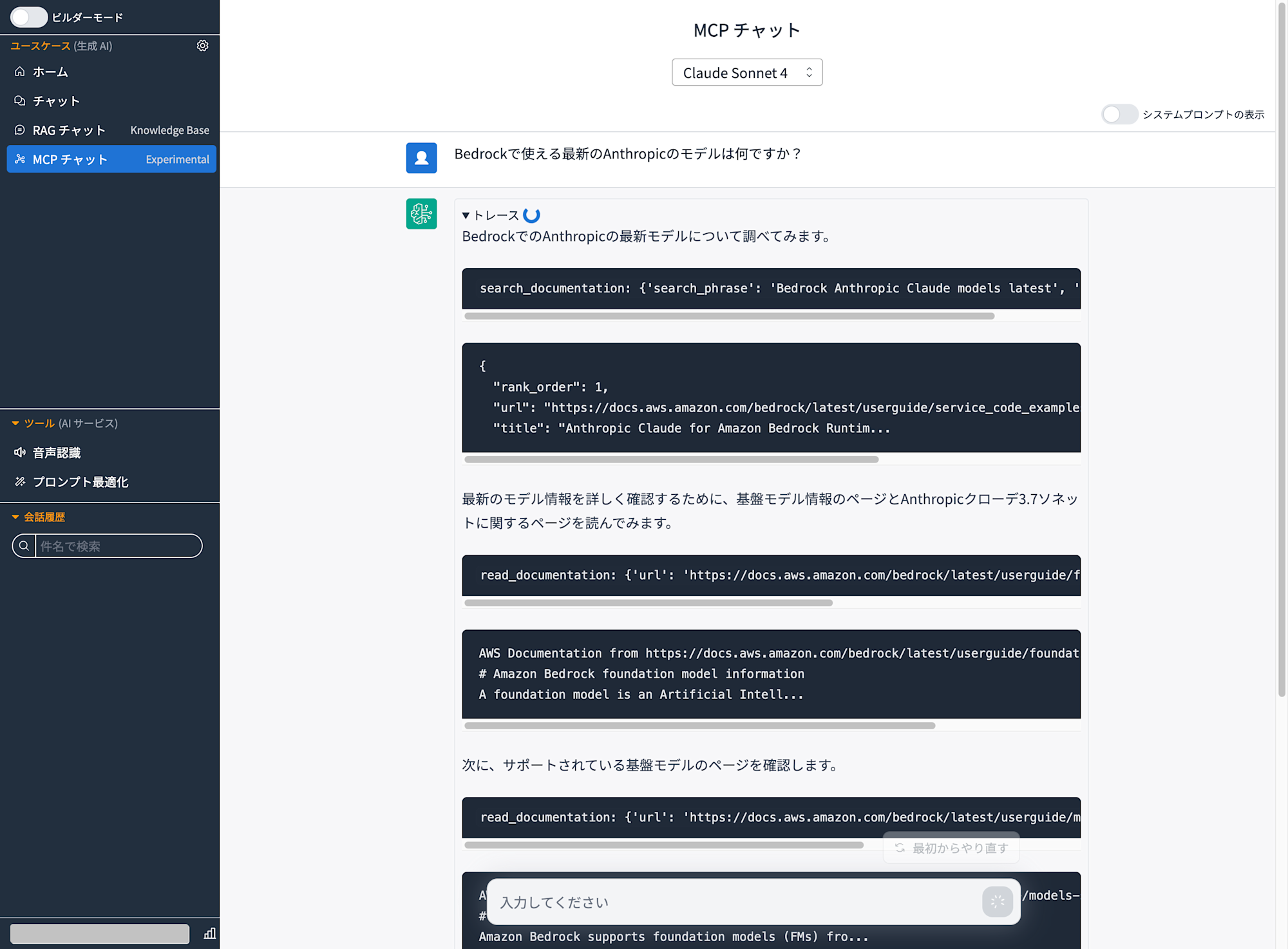Open プロンプト最適化 tool
The height and width of the screenshot is (949, 1288).
(x=111, y=481)
